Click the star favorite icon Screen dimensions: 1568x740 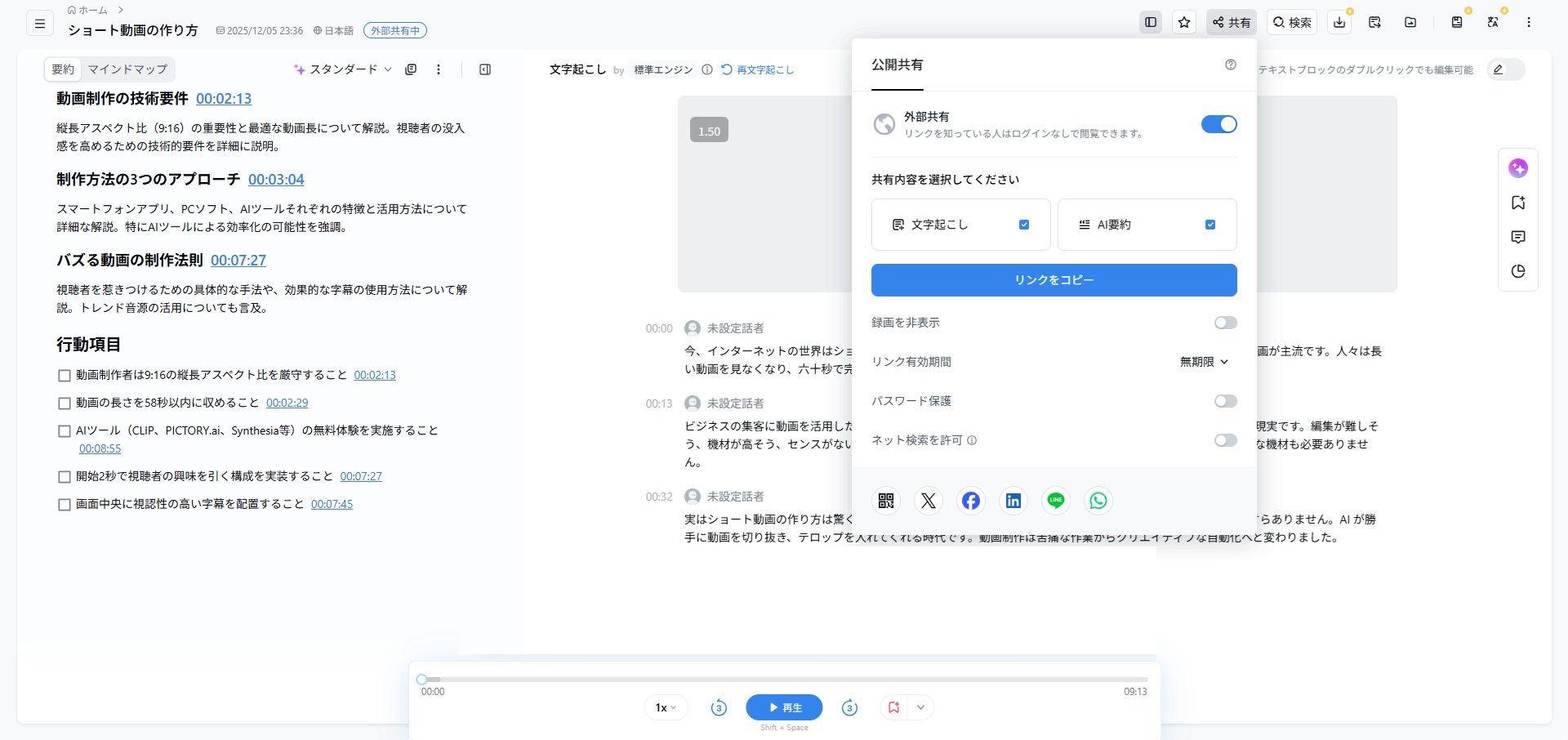[1184, 23]
